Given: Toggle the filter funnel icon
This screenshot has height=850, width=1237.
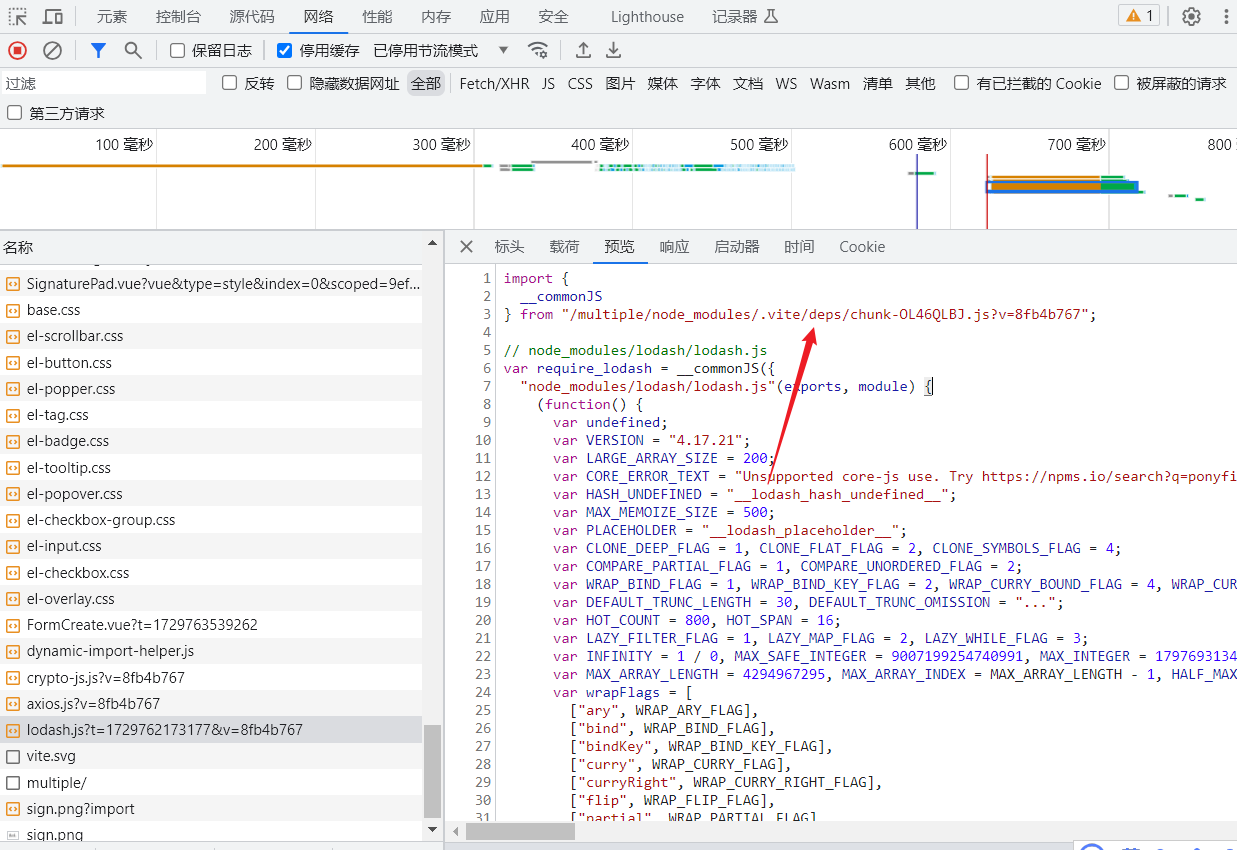Looking at the screenshot, I should click(x=98, y=50).
